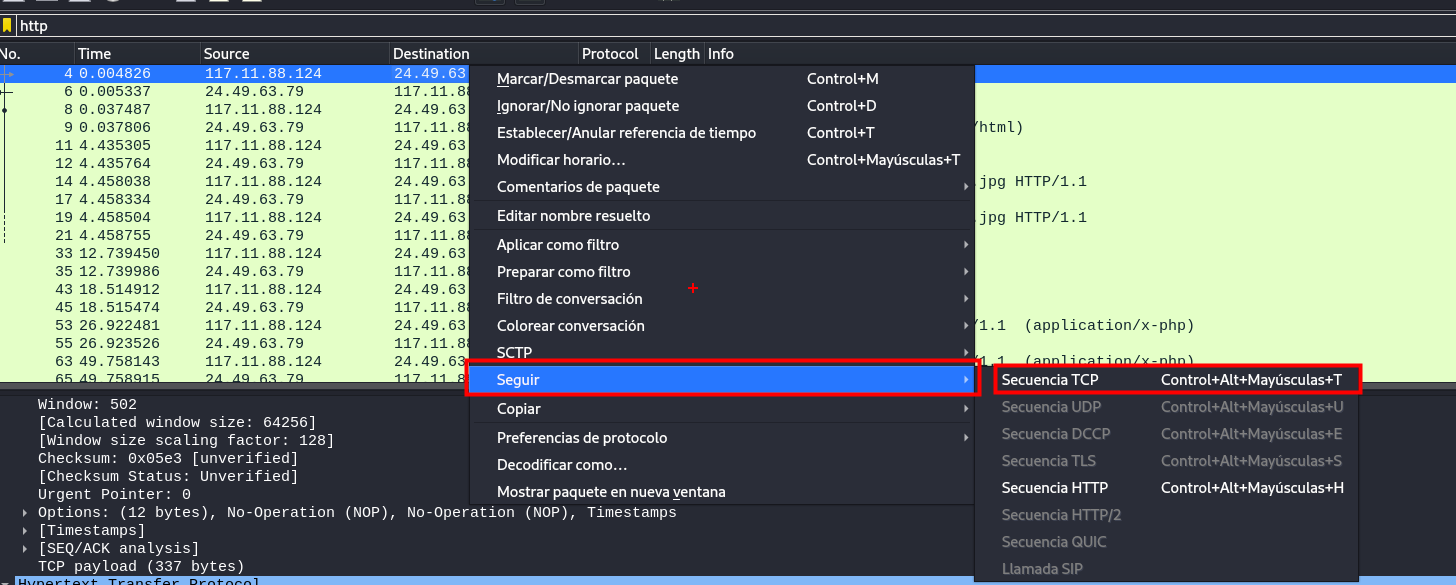1456x585 pixels.
Task: Open Modificar horario… dialog
Action: 561,160
